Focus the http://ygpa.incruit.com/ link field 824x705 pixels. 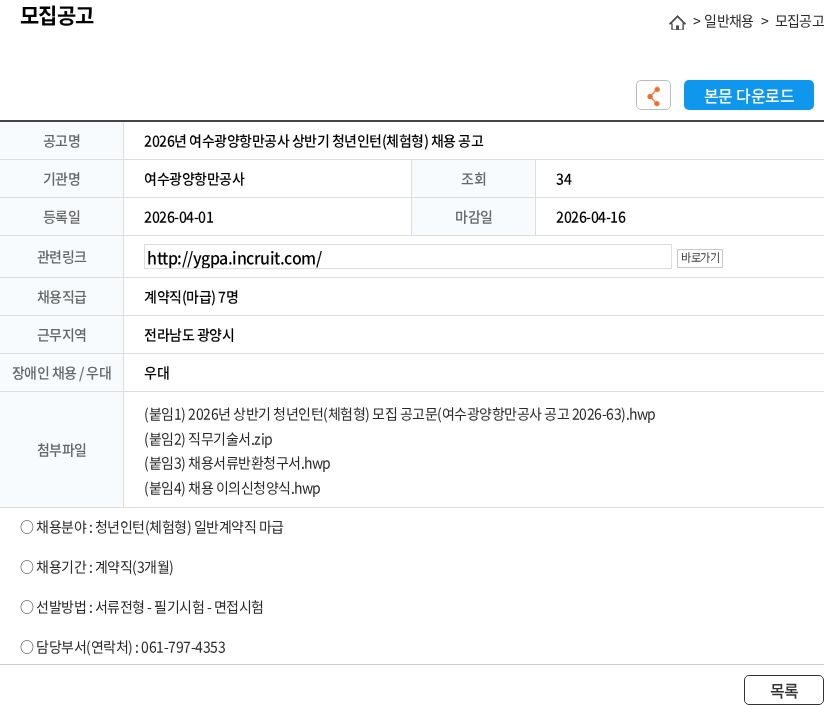[408, 257]
